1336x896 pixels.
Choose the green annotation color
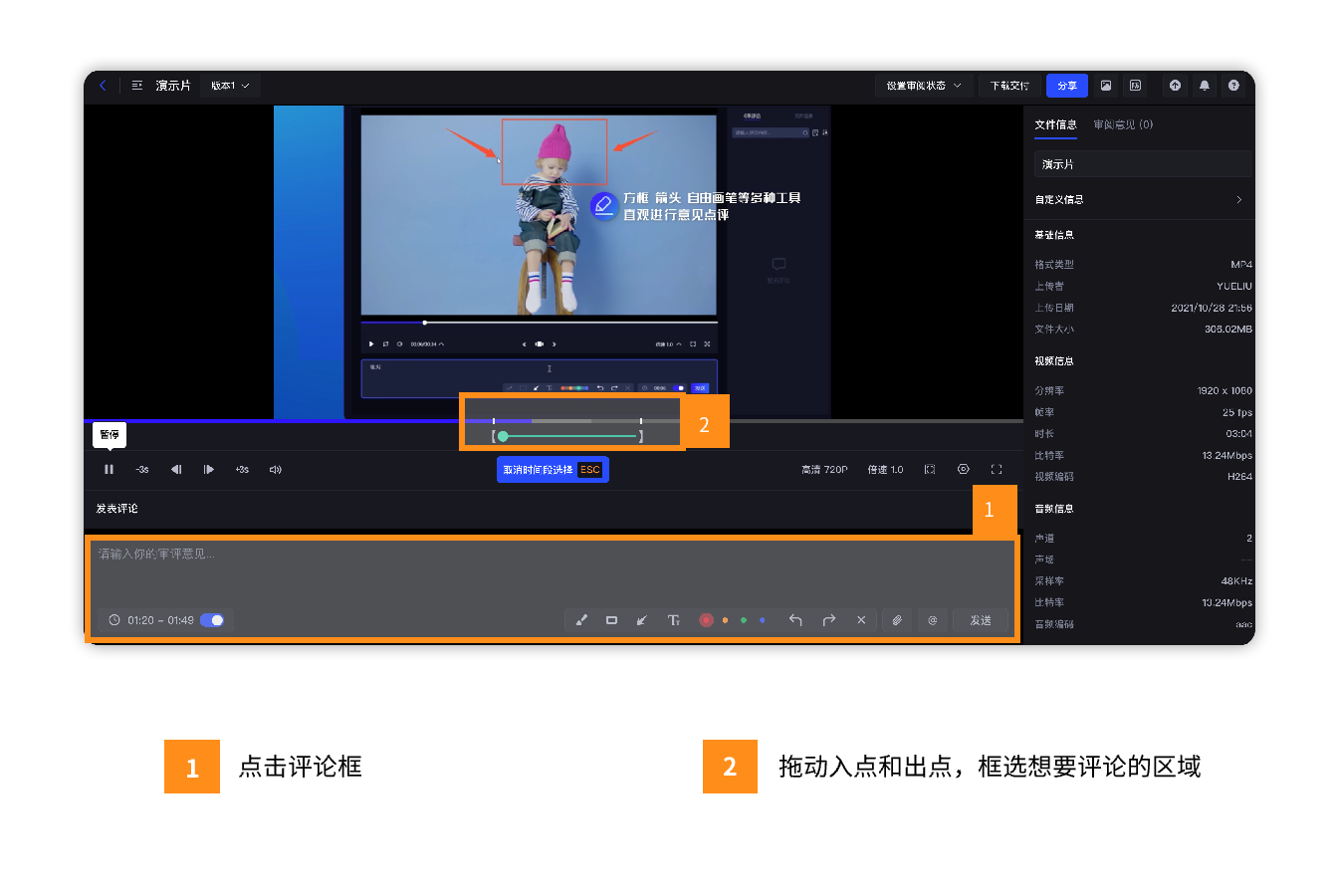click(x=744, y=620)
